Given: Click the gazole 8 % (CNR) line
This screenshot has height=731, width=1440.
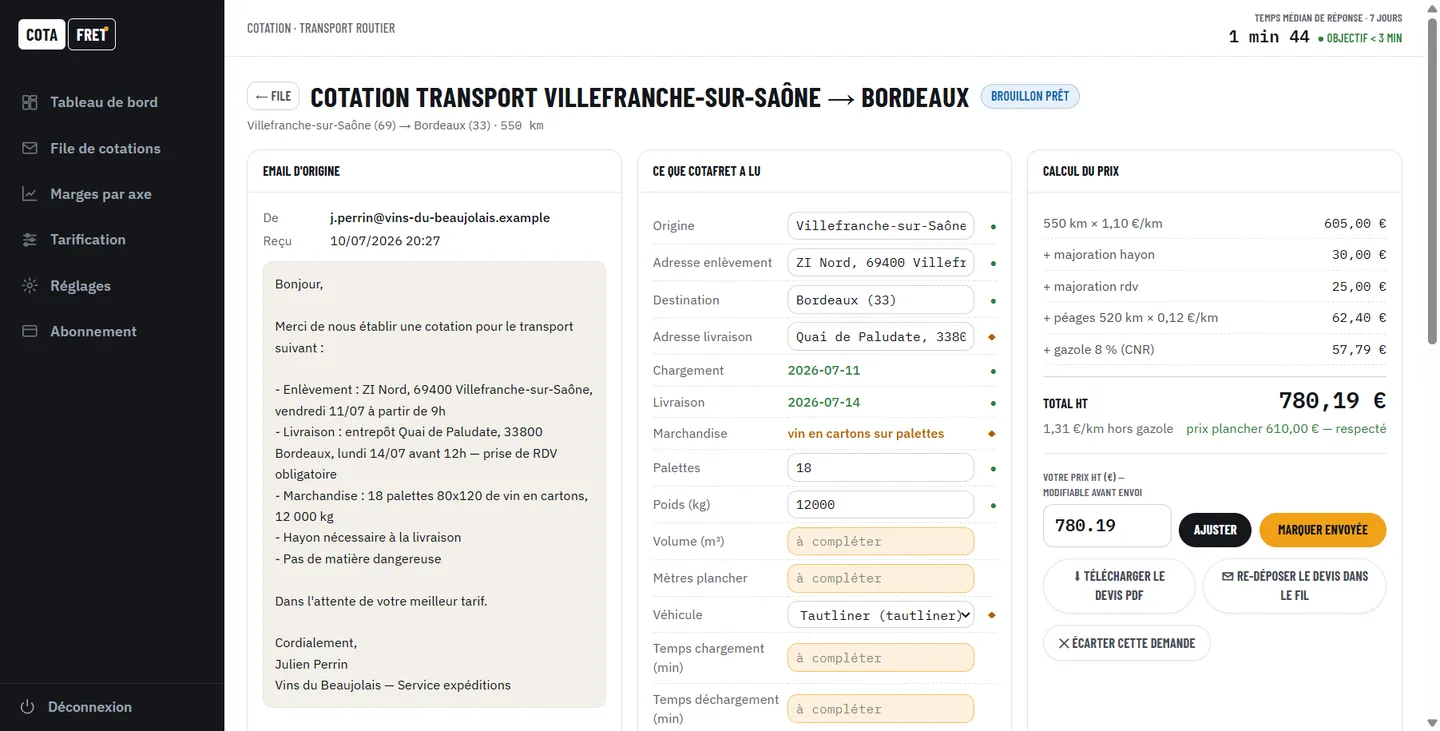Looking at the screenshot, I should [x=1214, y=350].
